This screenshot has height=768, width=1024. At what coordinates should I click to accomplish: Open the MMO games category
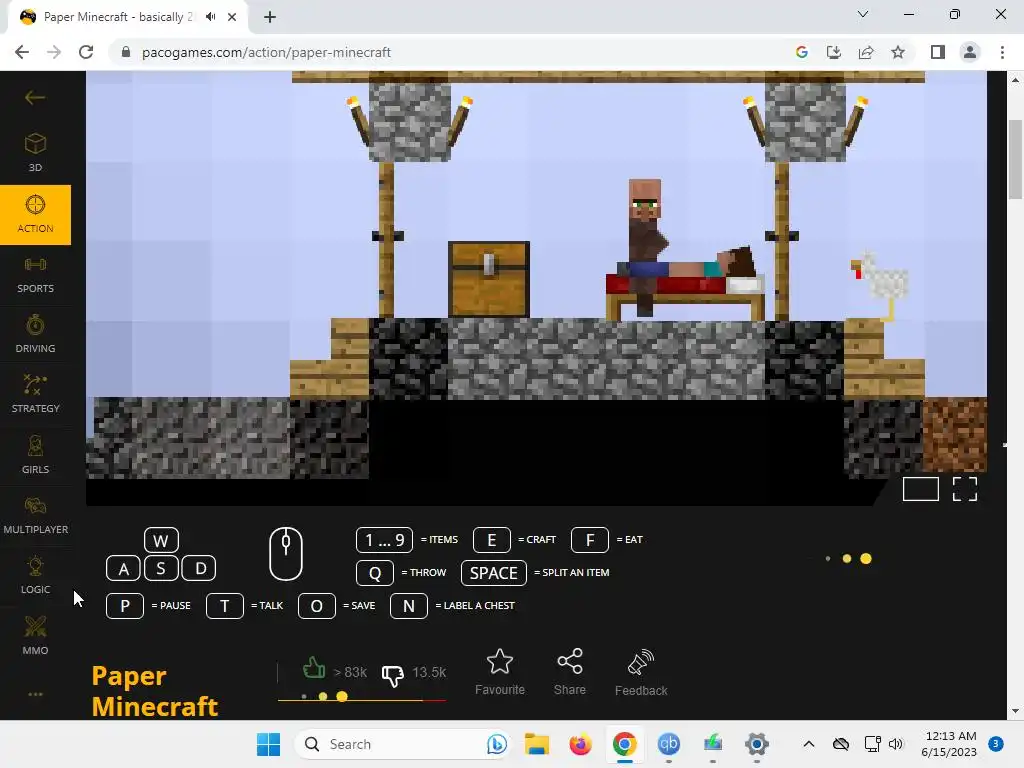(35, 636)
